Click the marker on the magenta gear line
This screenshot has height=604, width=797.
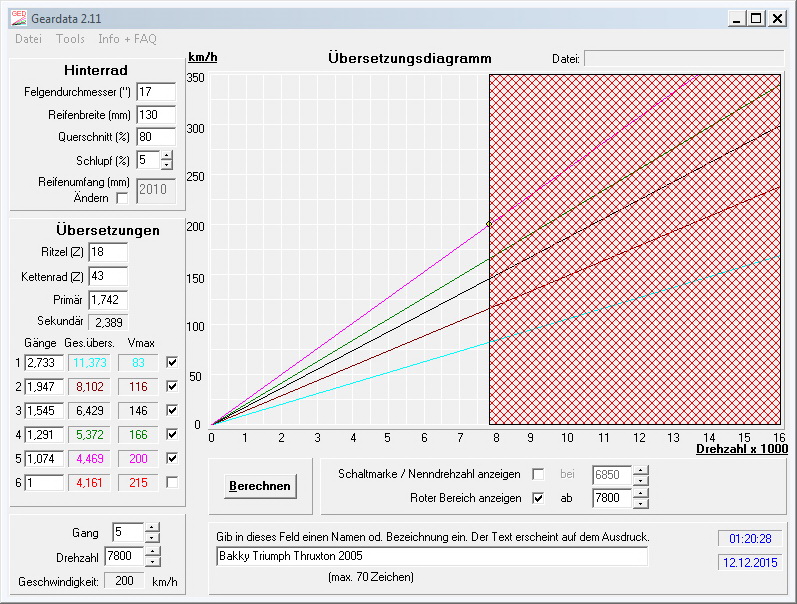tap(489, 223)
